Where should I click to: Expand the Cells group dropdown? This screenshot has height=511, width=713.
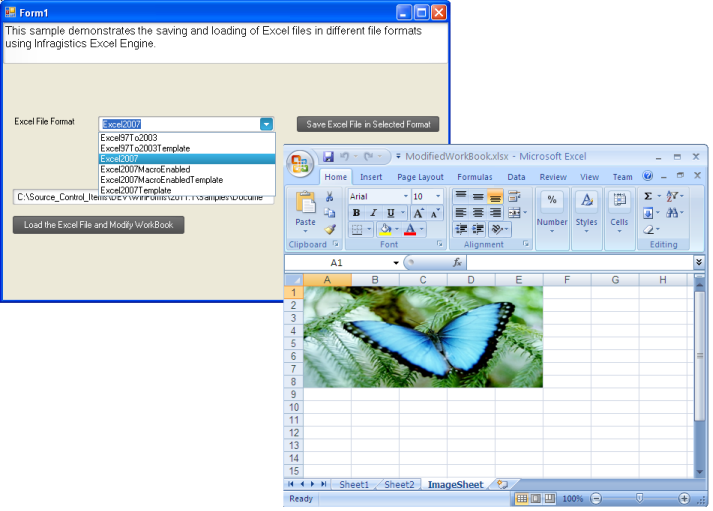[x=619, y=231]
